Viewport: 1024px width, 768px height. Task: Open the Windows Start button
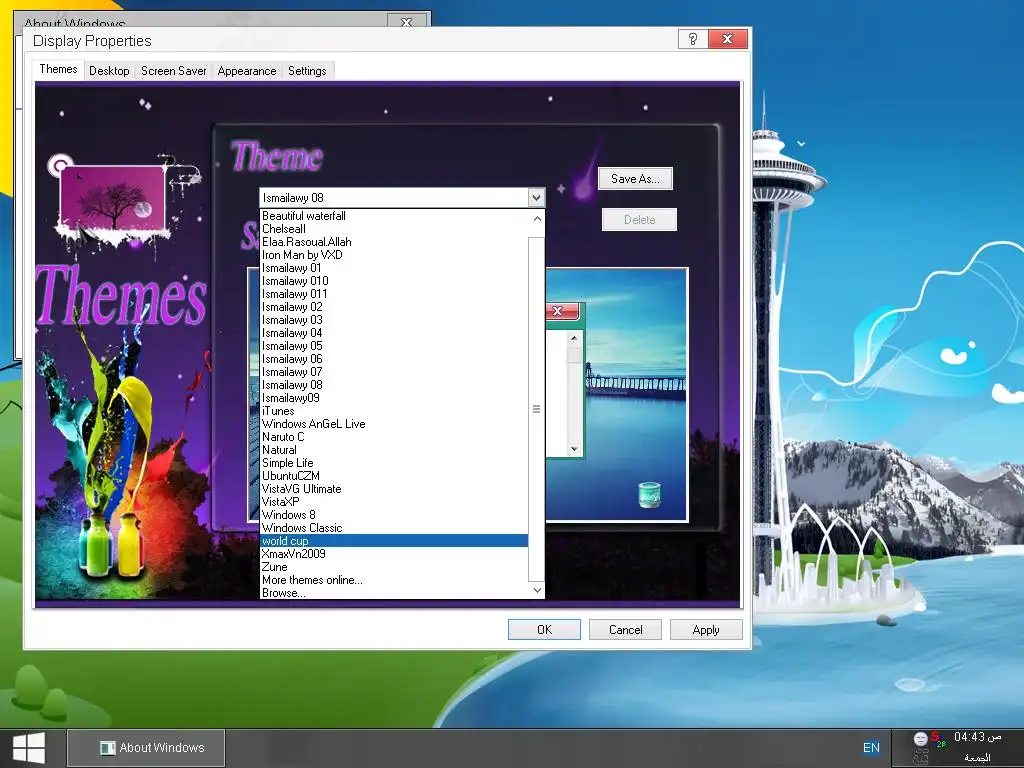tap(29, 748)
